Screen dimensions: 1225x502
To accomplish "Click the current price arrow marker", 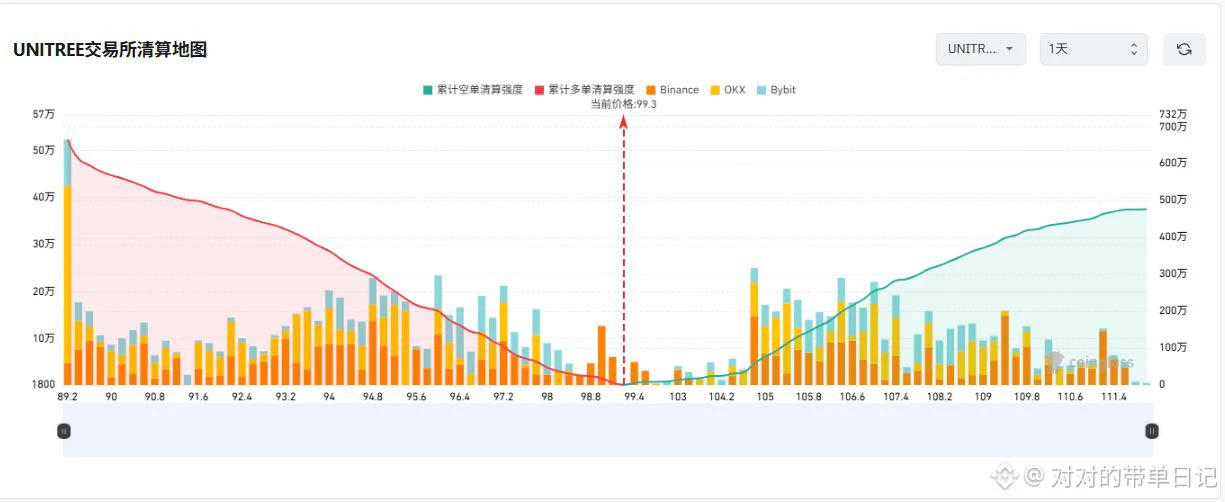I will [x=624, y=121].
